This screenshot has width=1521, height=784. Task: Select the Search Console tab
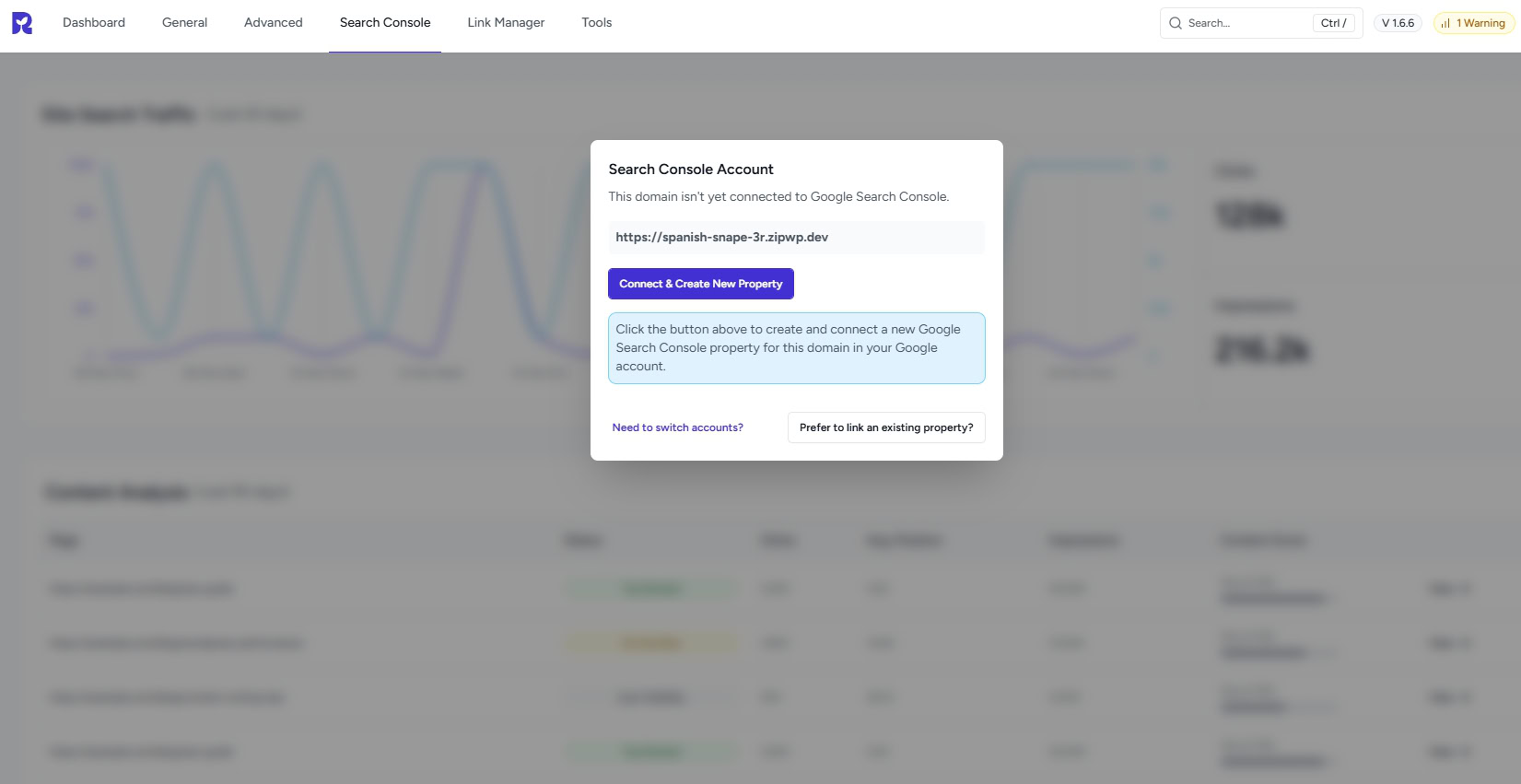click(385, 23)
